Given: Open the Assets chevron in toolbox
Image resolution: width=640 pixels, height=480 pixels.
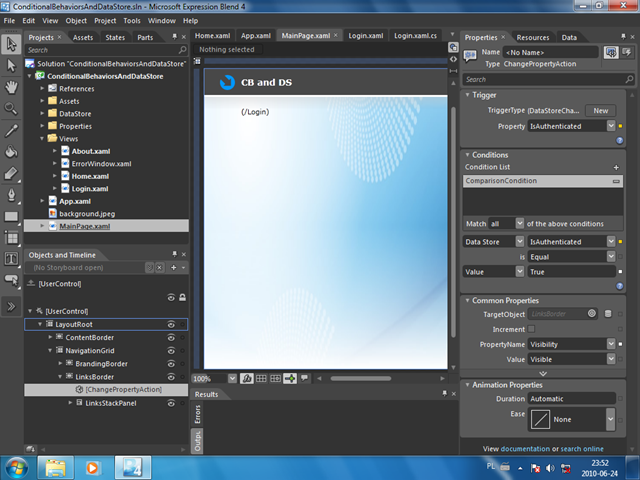Looking at the screenshot, I should point(11,306).
